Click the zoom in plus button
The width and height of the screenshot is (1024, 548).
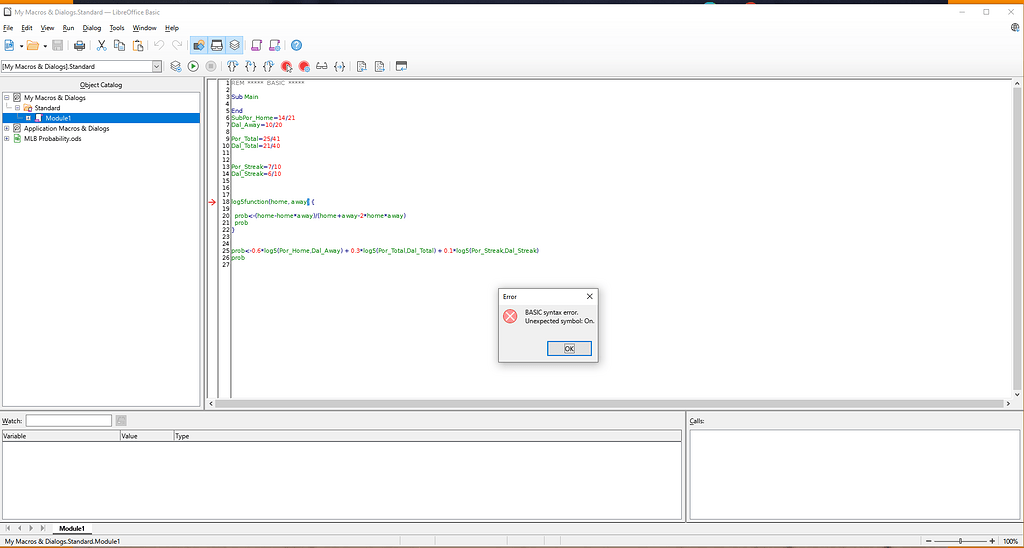tap(992, 541)
